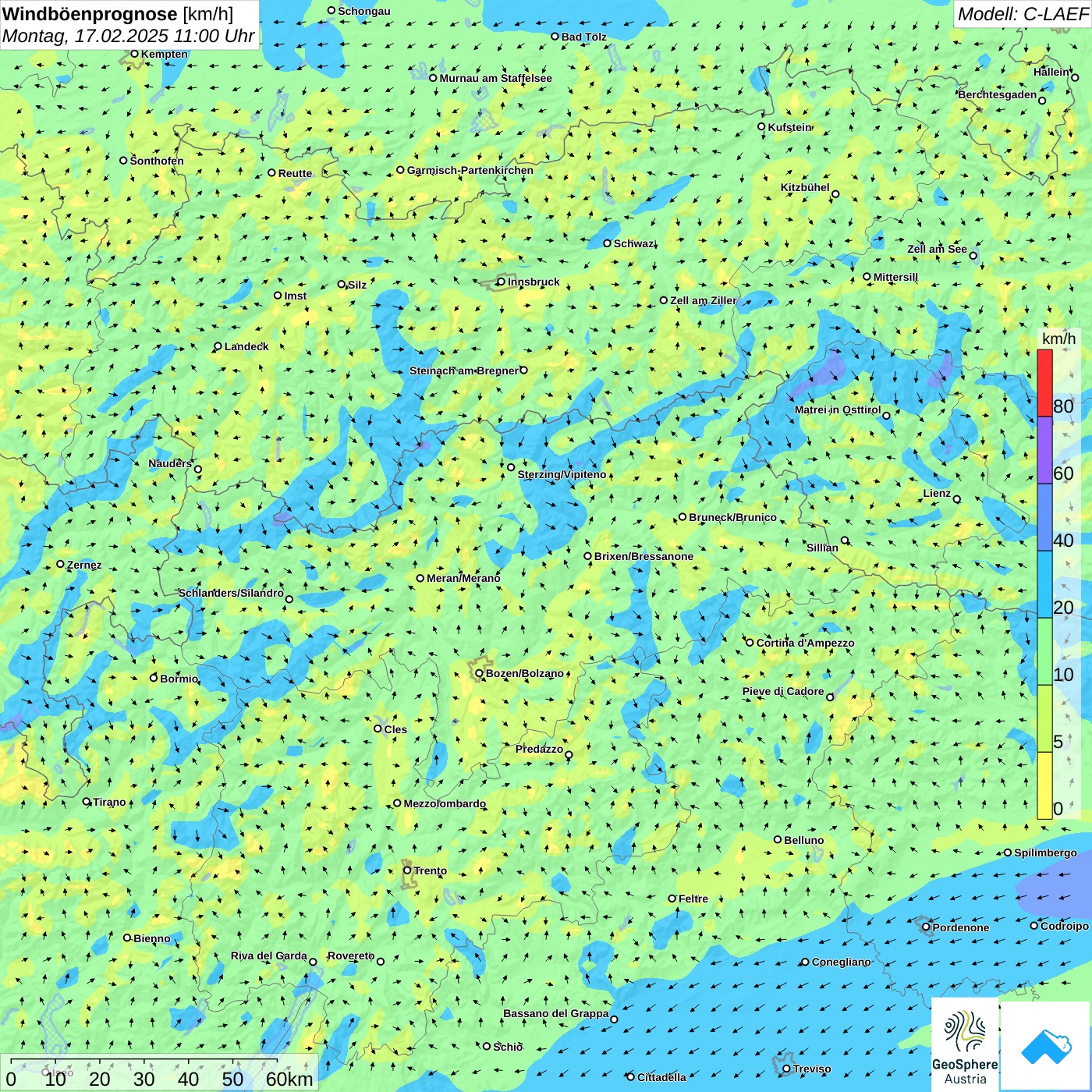Select the Bozen/Bolzano city label
The height and width of the screenshot is (1092, 1092).
(x=524, y=673)
